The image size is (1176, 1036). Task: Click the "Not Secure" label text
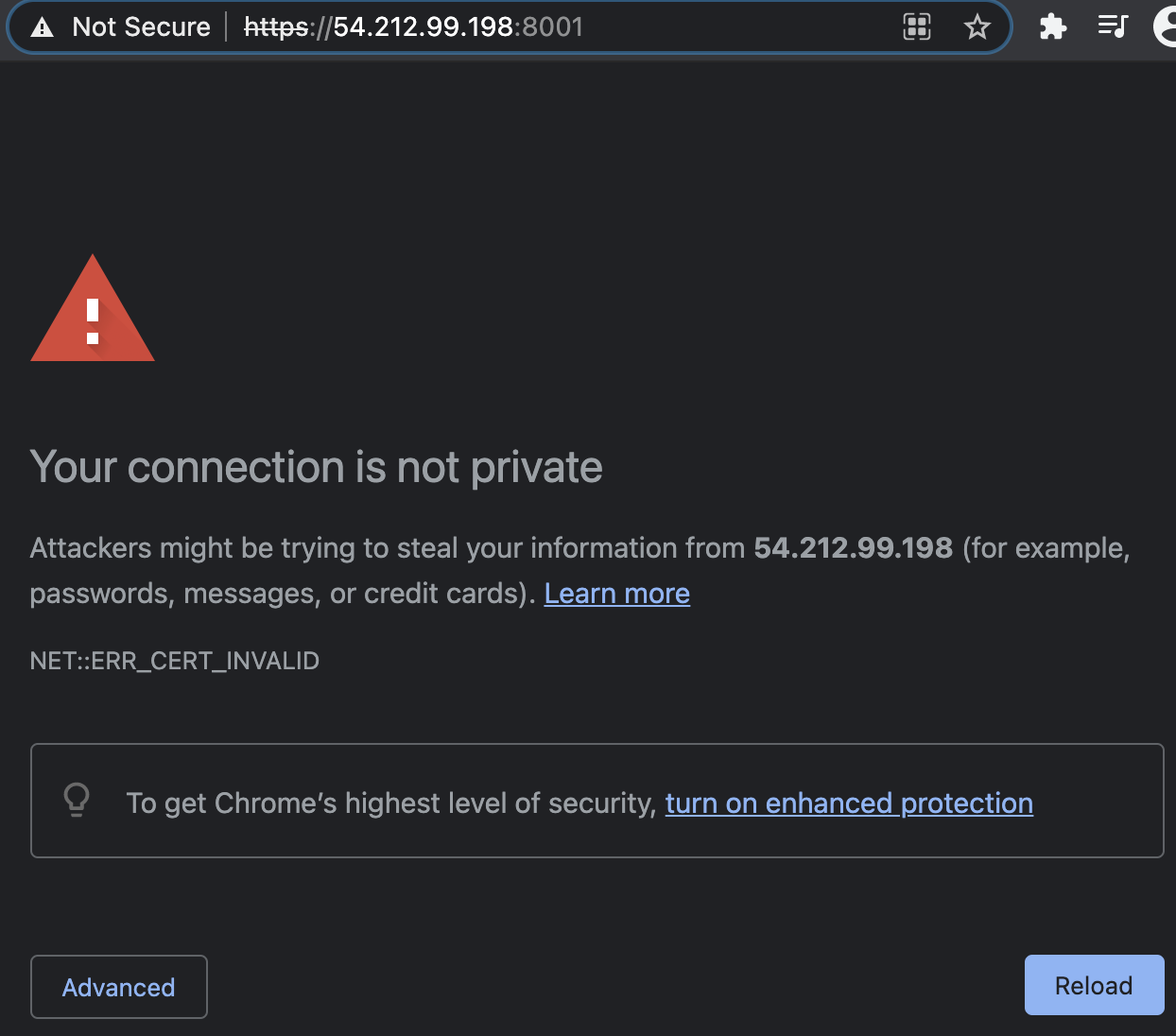141,27
